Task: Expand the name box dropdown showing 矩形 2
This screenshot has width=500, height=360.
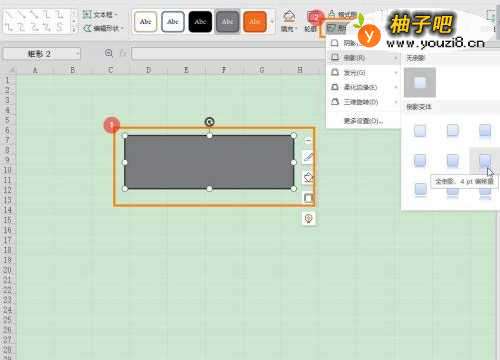Action: (77, 53)
